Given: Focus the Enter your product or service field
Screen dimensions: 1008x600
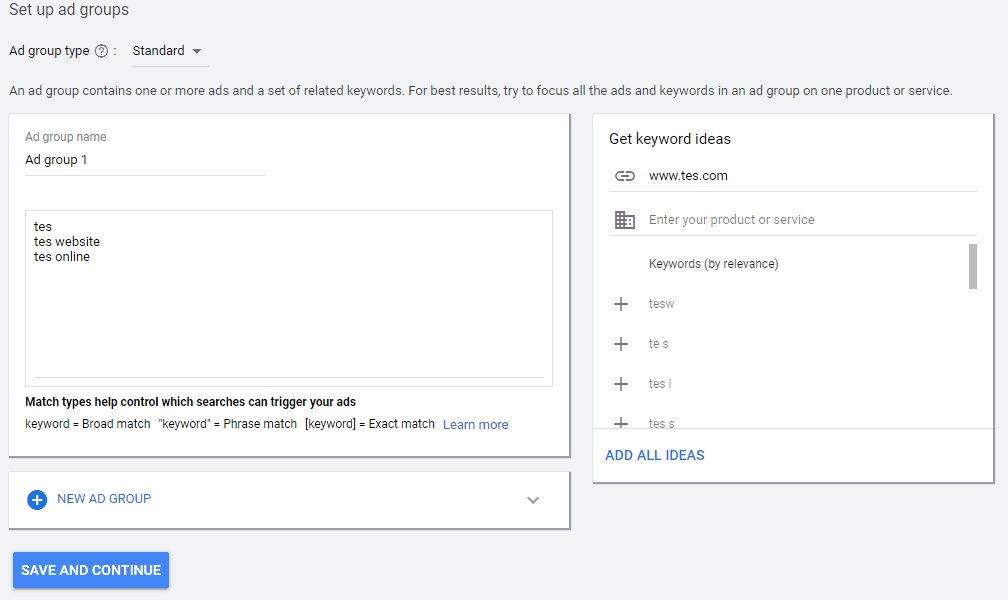Looking at the screenshot, I should (800, 220).
